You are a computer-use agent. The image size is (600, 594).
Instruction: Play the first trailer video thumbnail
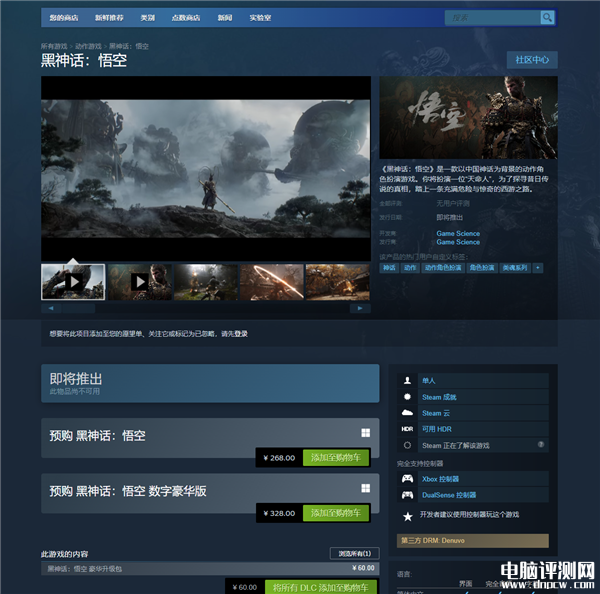click(73, 282)
